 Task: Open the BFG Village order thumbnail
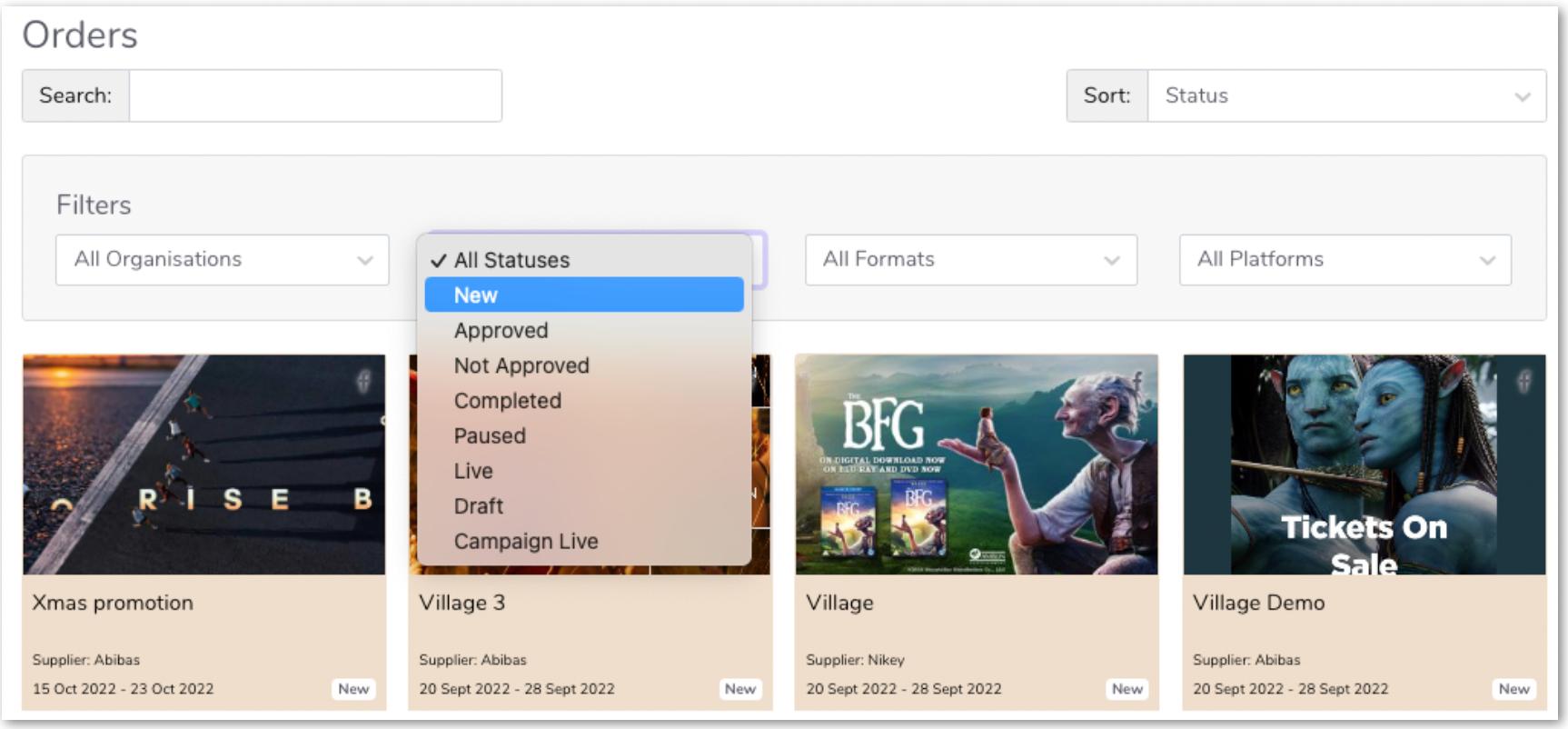[x=977, y=464]
